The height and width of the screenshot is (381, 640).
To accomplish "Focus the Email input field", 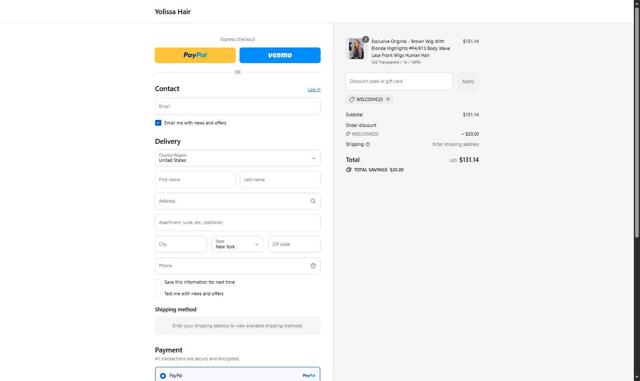I will [238, 106].
